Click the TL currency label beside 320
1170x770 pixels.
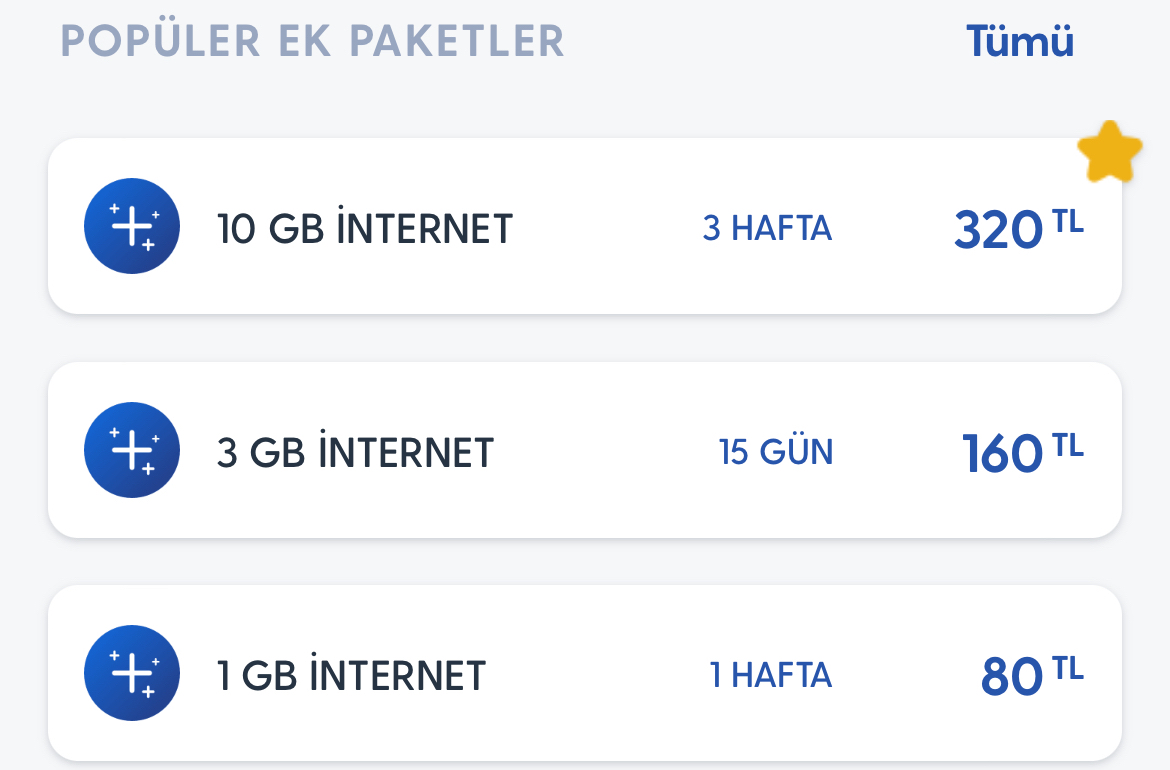pos(1068,222)
